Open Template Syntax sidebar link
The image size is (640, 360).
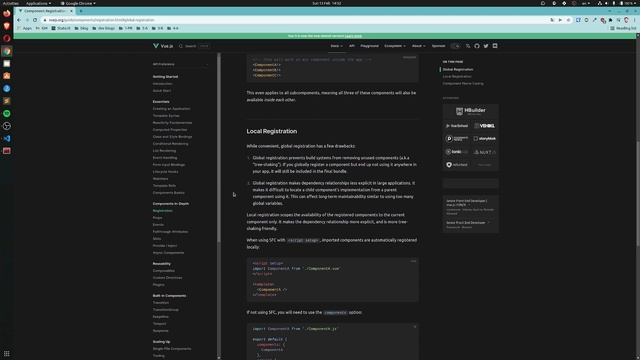(x=166, y=116)
